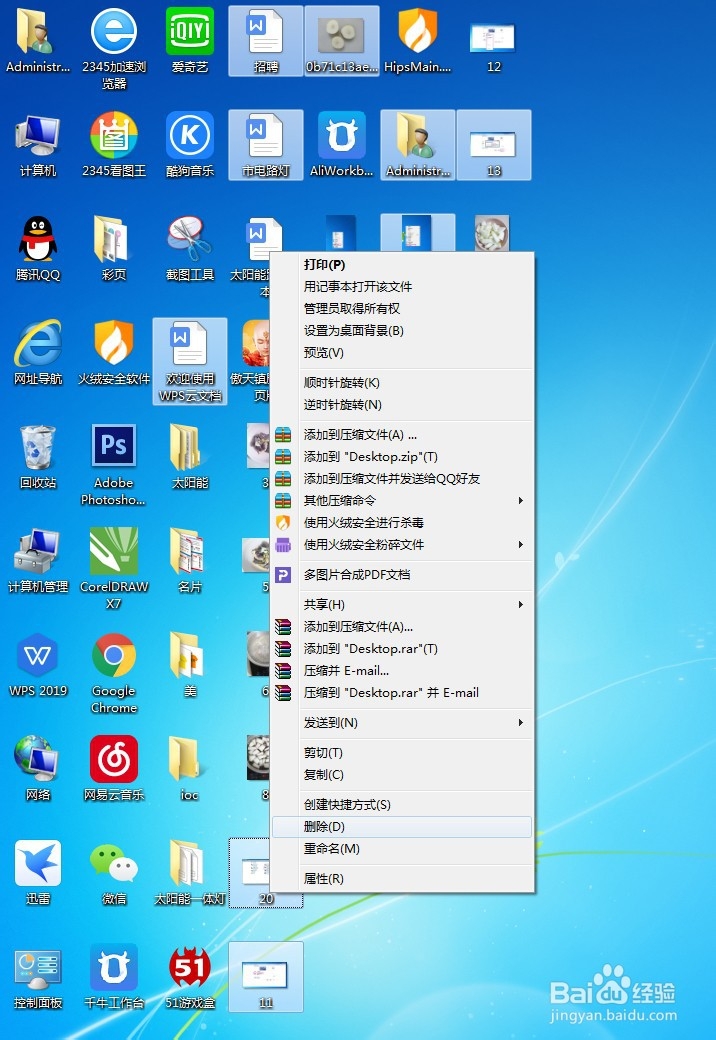Choose 添加到压缩文件并发送给QQ好友

402,478
